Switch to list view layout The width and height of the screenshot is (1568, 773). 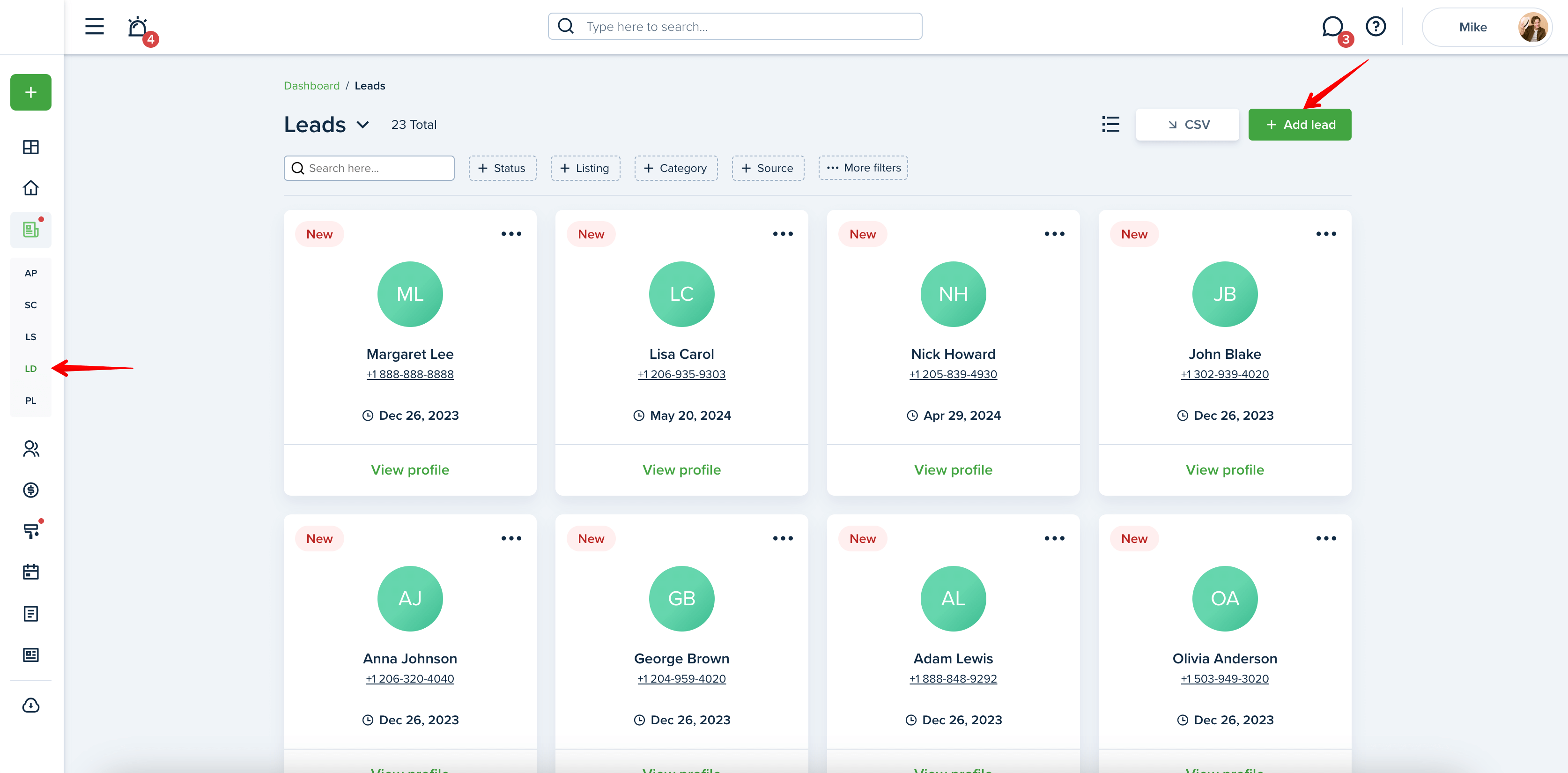tap(1110, 124)
